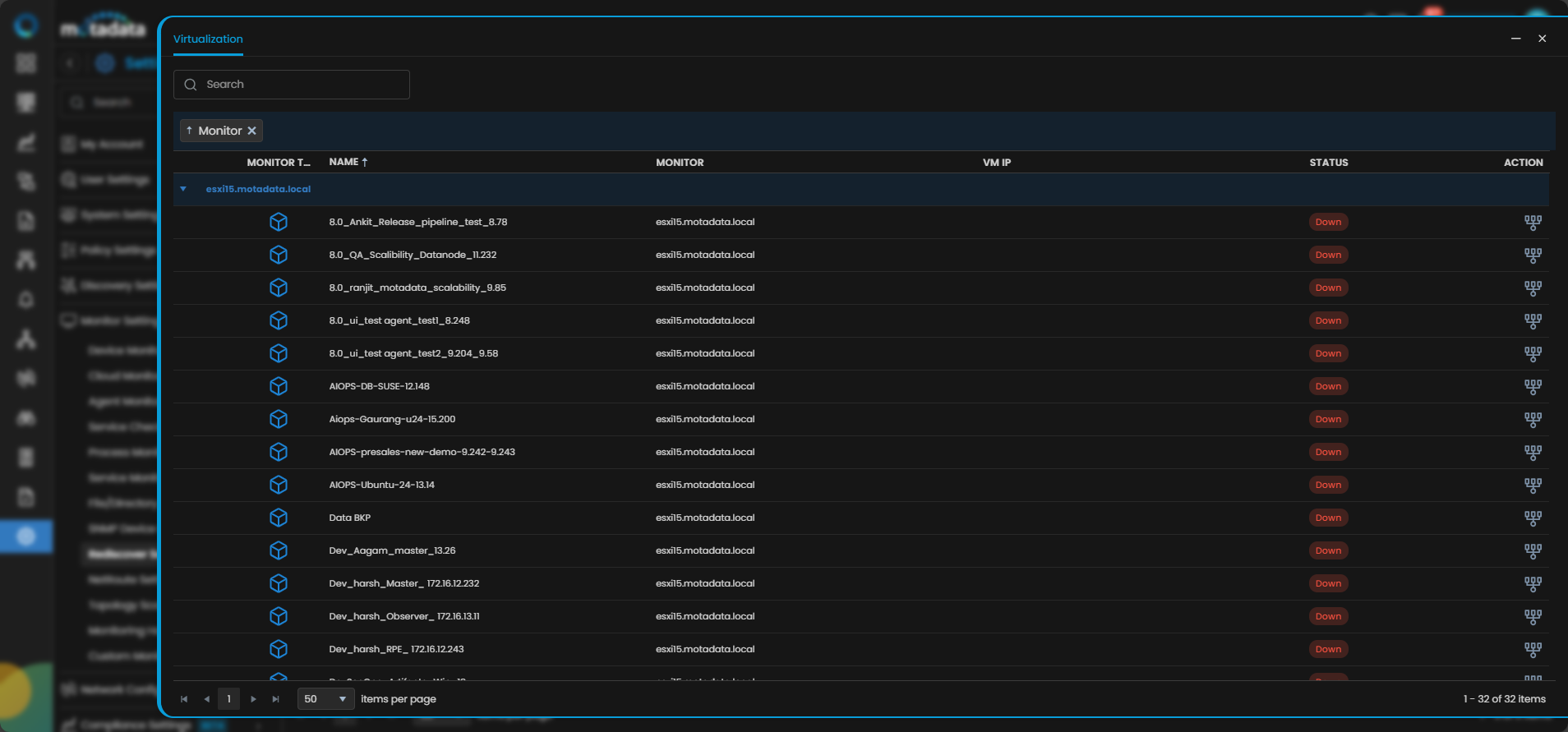Open the items per page dropdown
1568x732 pixels.
tap(326, 699)
